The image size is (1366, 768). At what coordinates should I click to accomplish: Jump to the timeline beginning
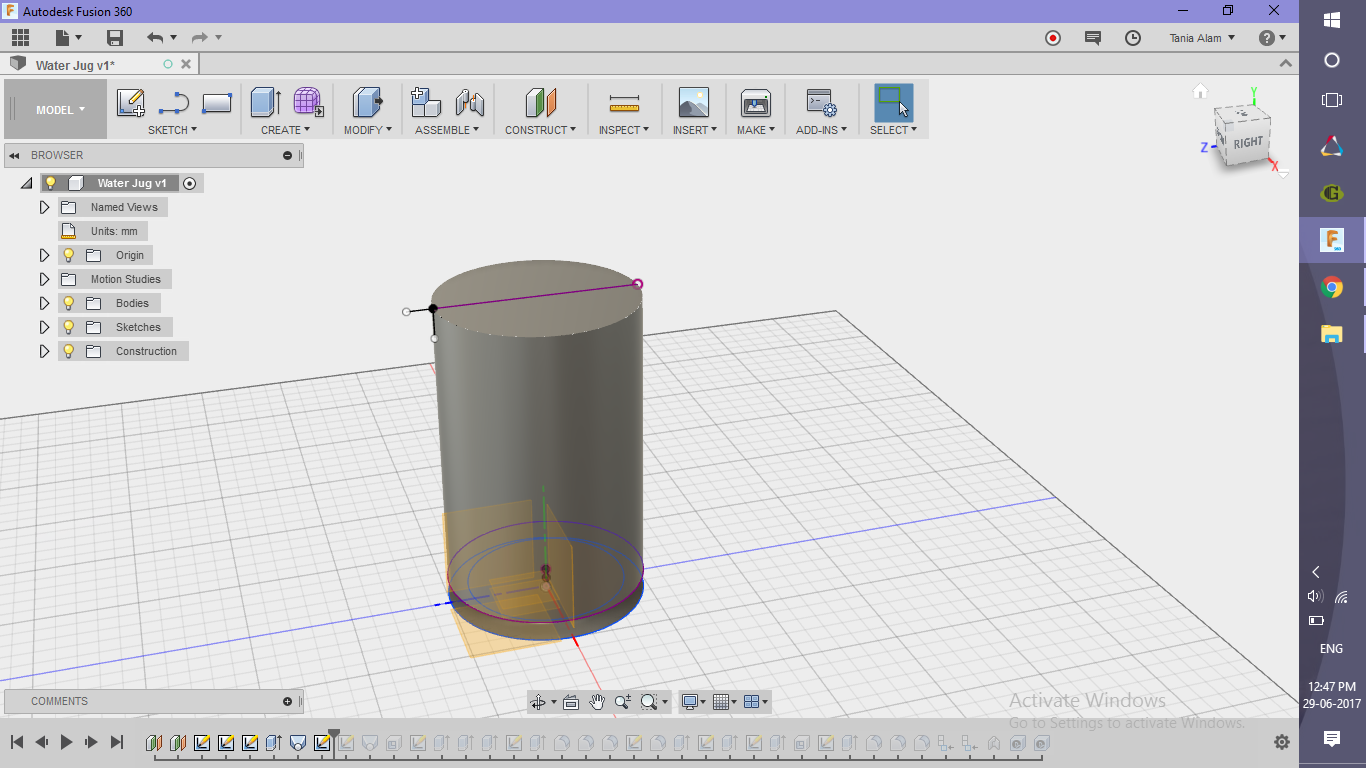tap(17, 742)
